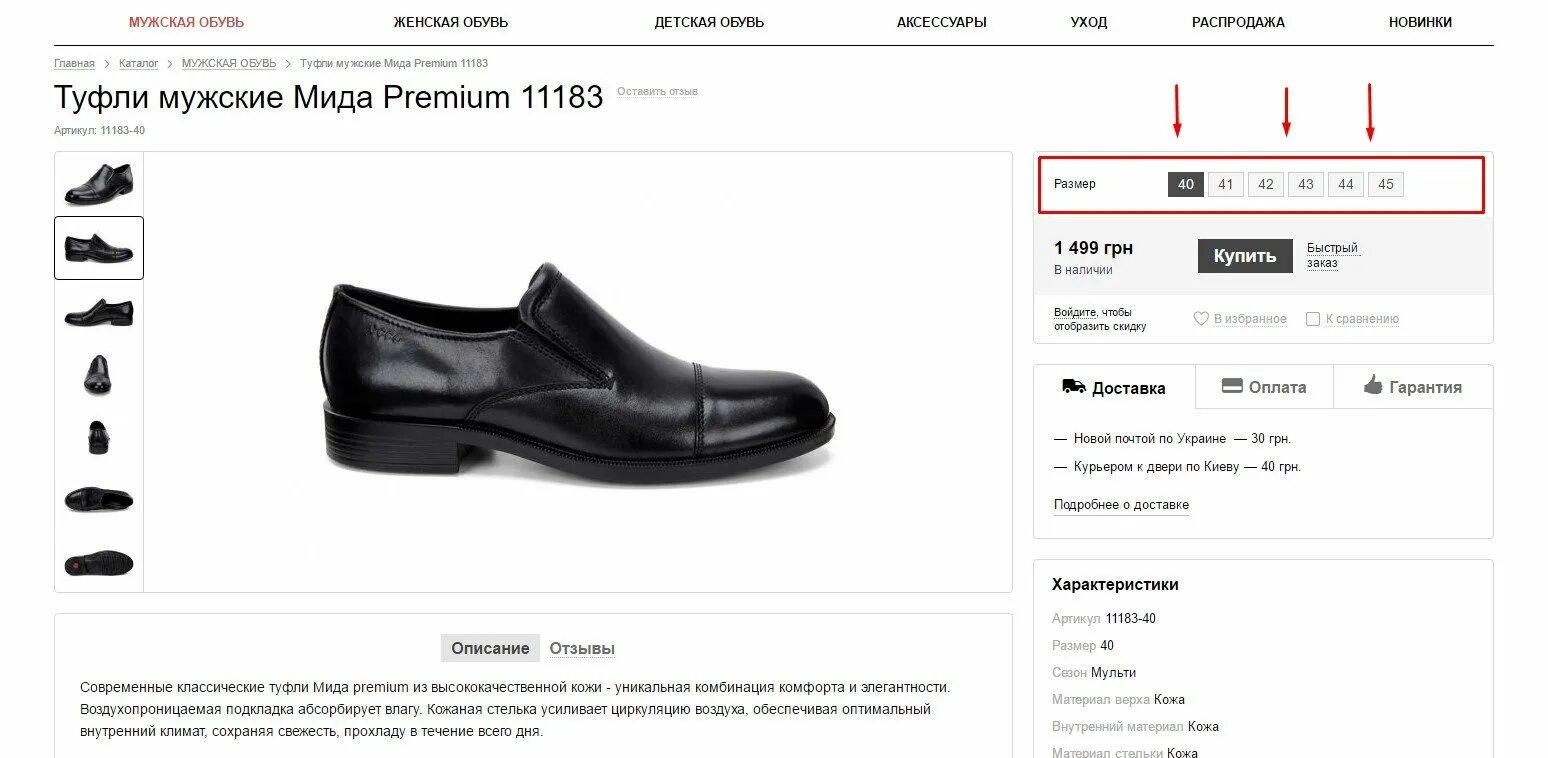Switch to the Гарантия tab
Screen dimensions: 1548x758
[1413, 387]
